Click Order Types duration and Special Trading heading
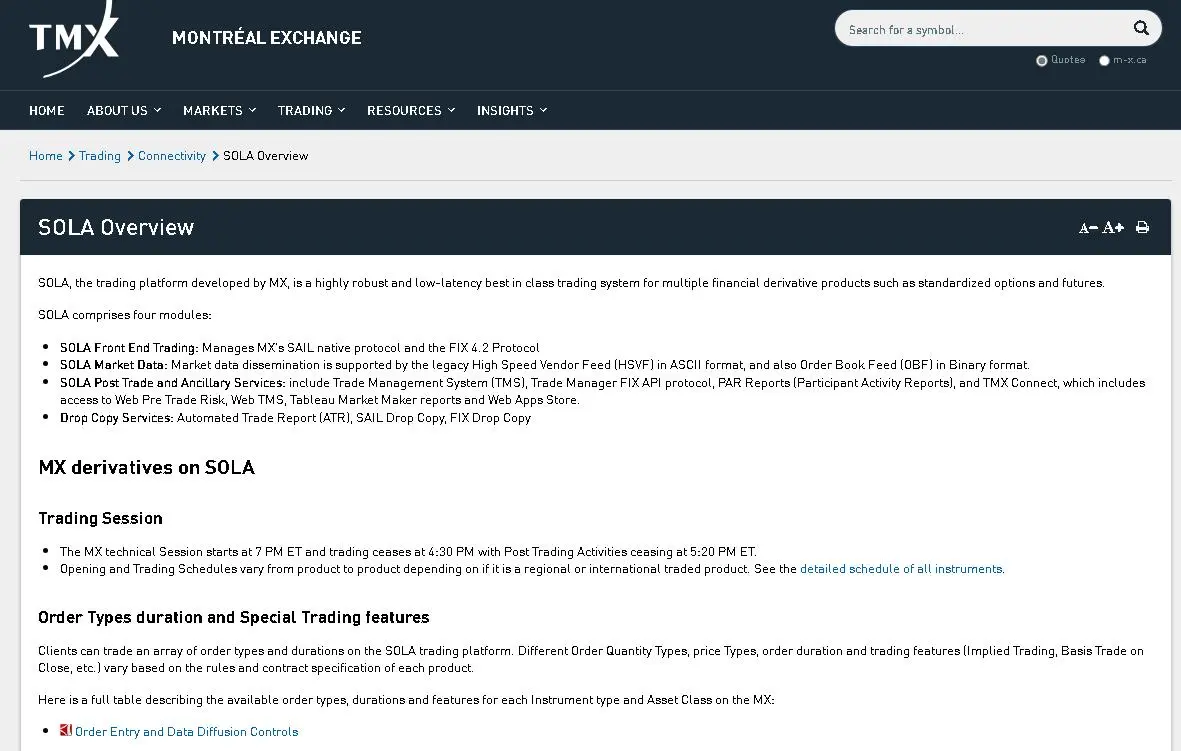1181x751 pixels. pos(233,618)
